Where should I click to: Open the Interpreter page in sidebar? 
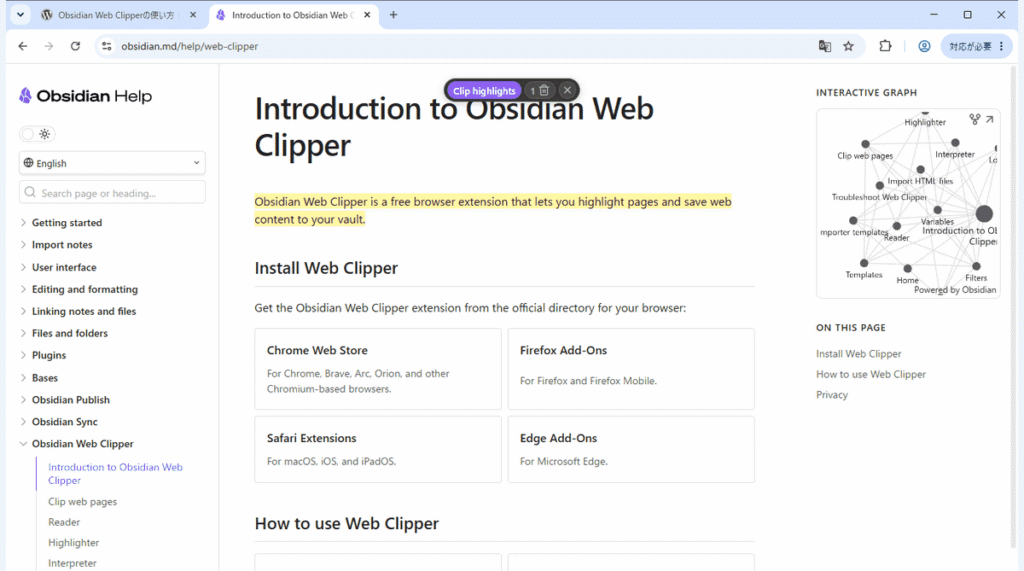pos(72,563)
